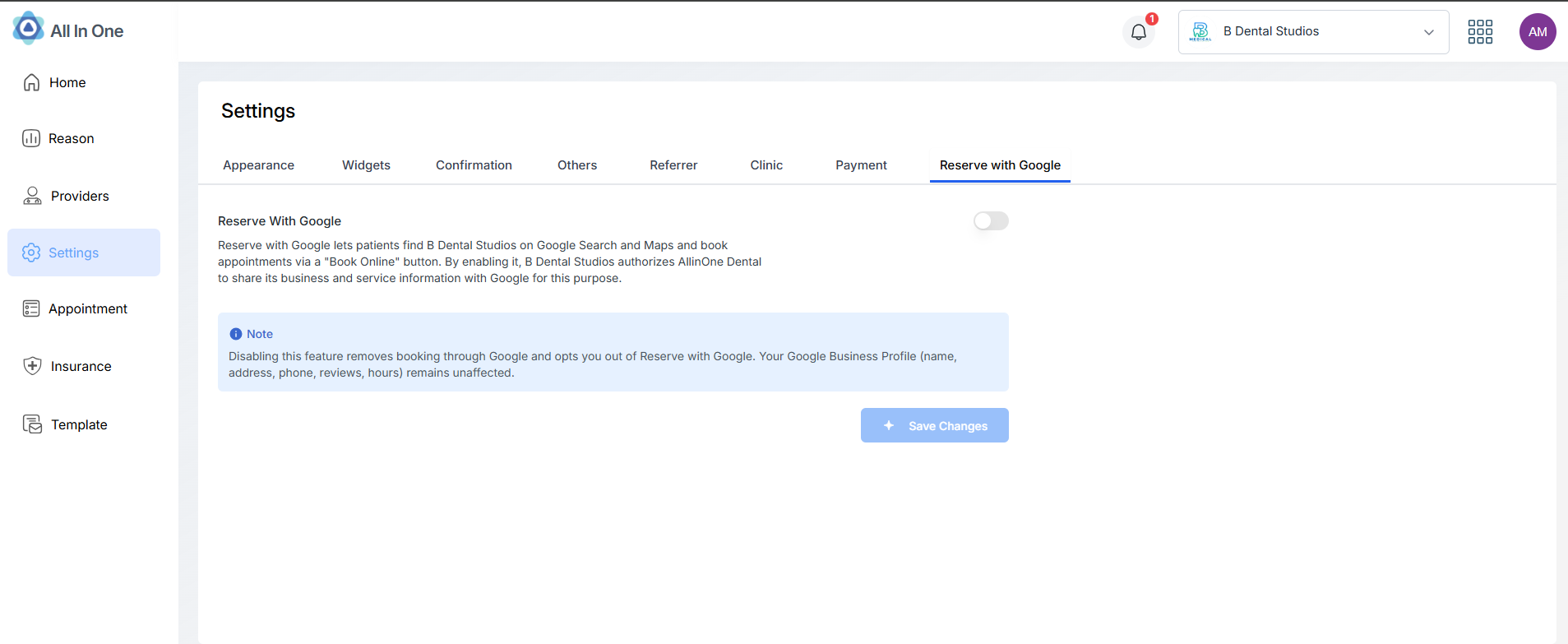The width and height of the screenshot is (1568, 644).
Task: Open the apps grid menu
Action: [1480, 32]
